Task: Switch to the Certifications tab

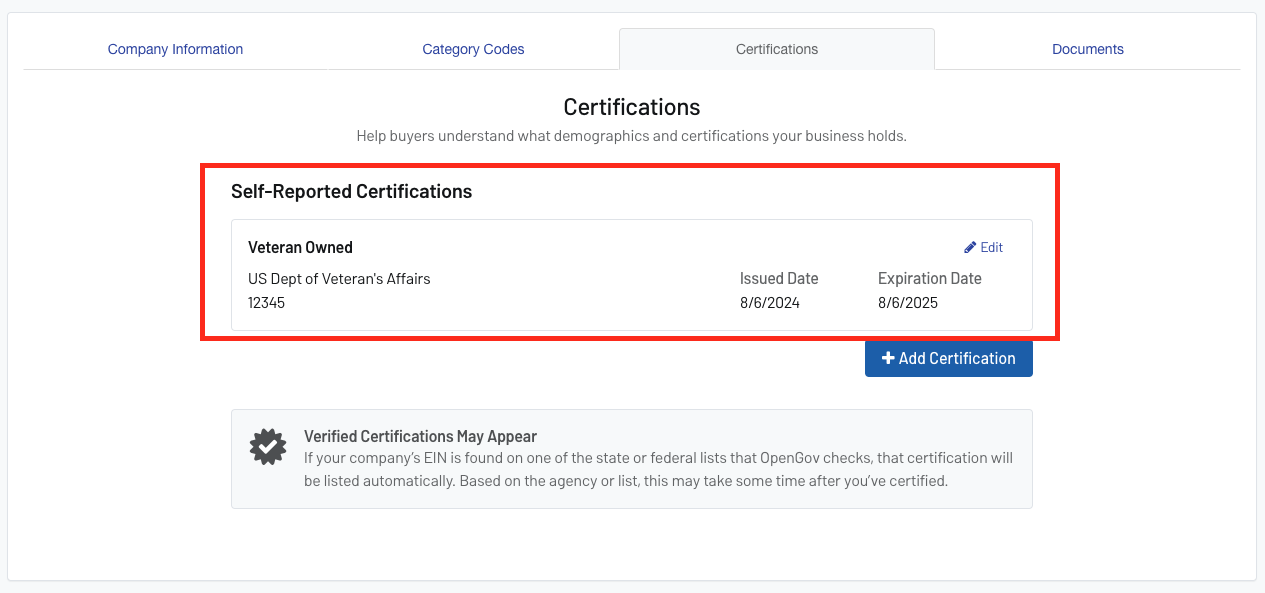Action: (x=777, y=48)
